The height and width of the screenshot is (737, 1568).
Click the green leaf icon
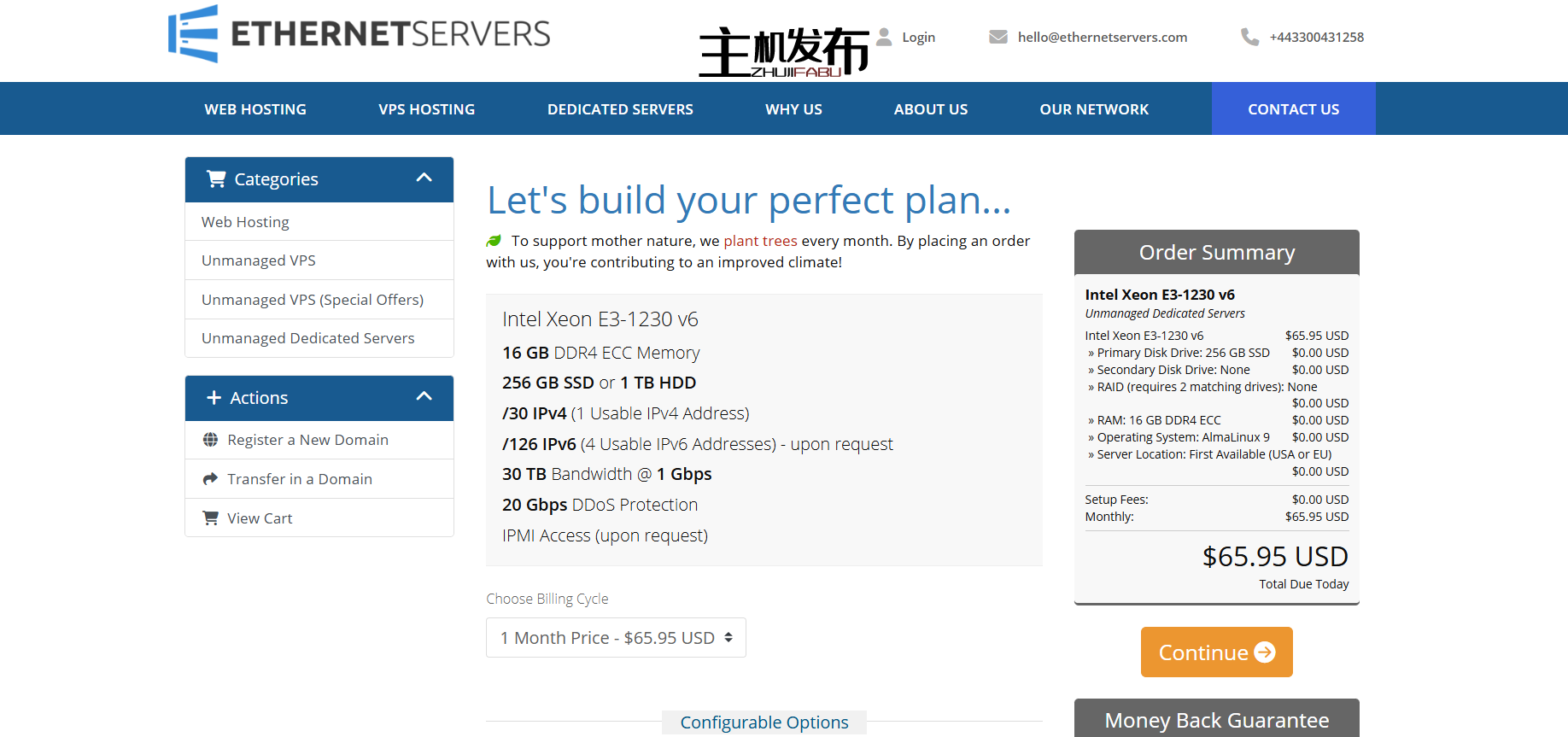[x=494, y=241]
